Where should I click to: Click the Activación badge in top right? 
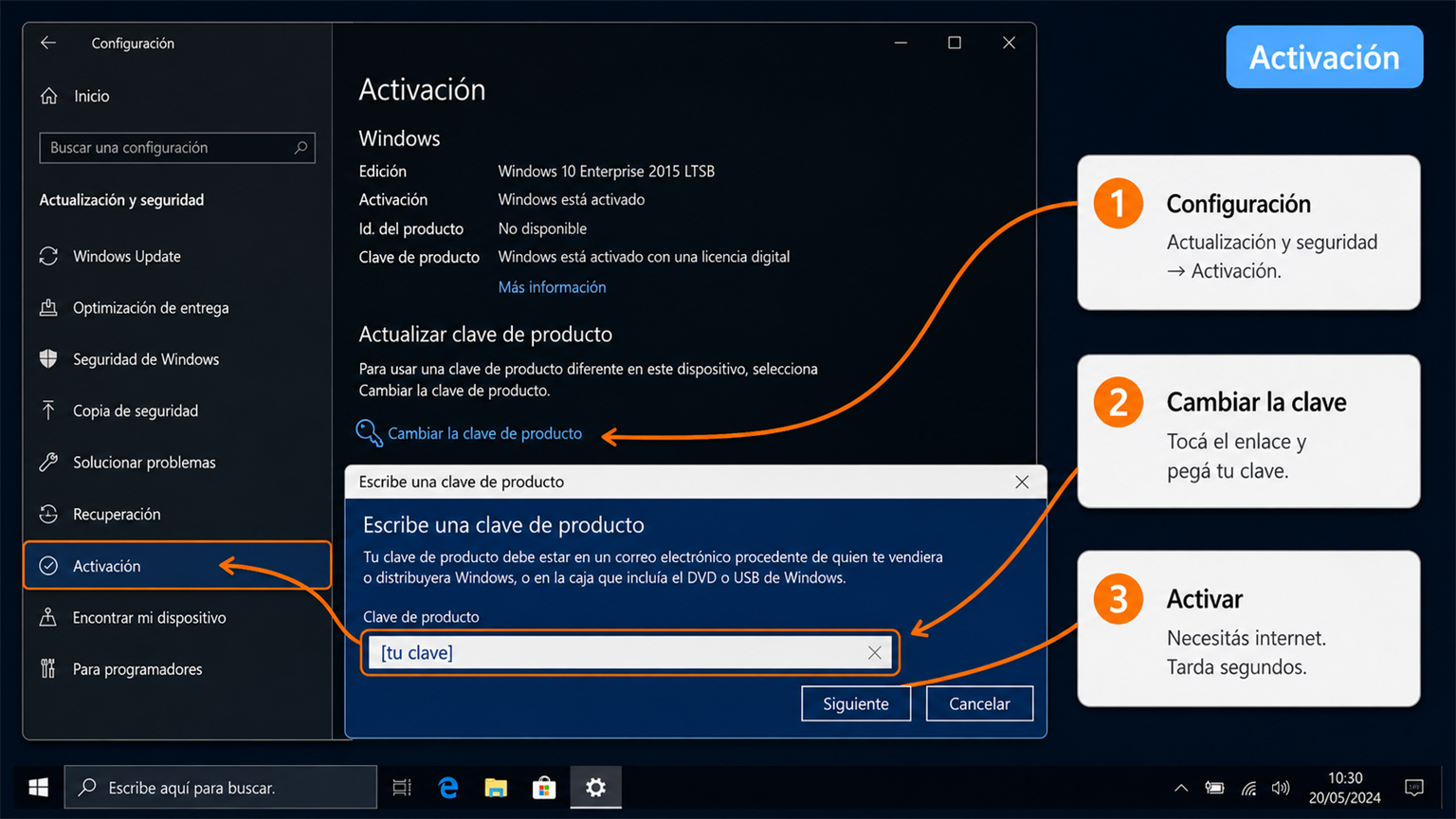tap(1324, 57)
